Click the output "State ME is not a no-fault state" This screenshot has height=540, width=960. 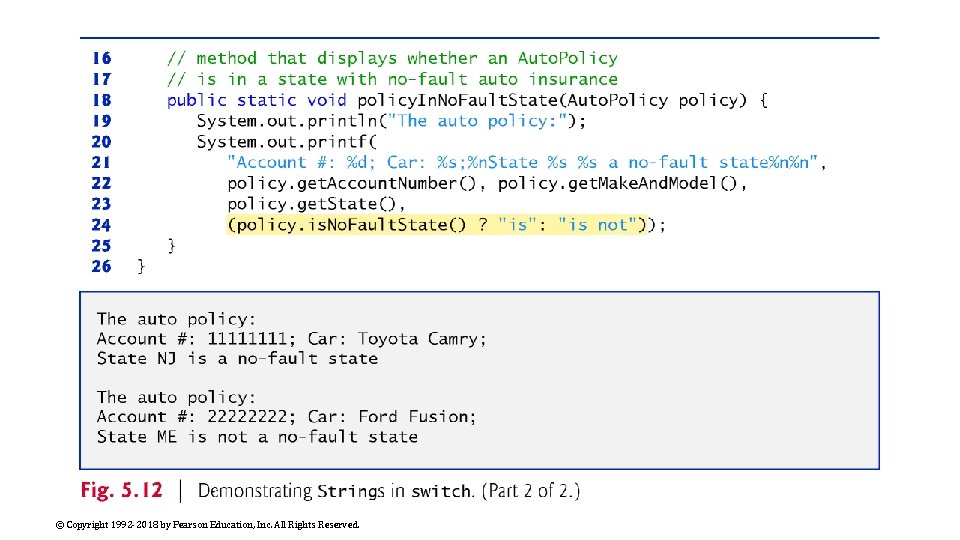click(257, 436)
